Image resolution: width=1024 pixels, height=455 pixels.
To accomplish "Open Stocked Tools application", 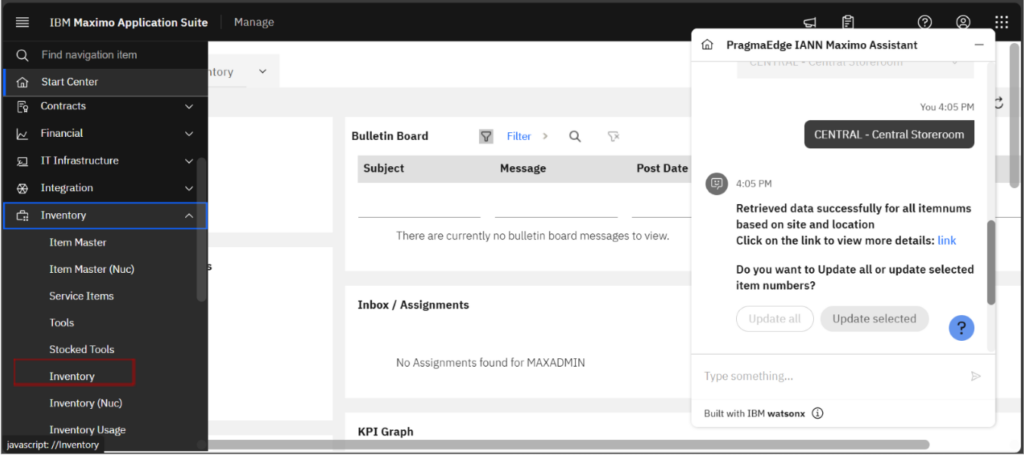I will coord(82,349).
